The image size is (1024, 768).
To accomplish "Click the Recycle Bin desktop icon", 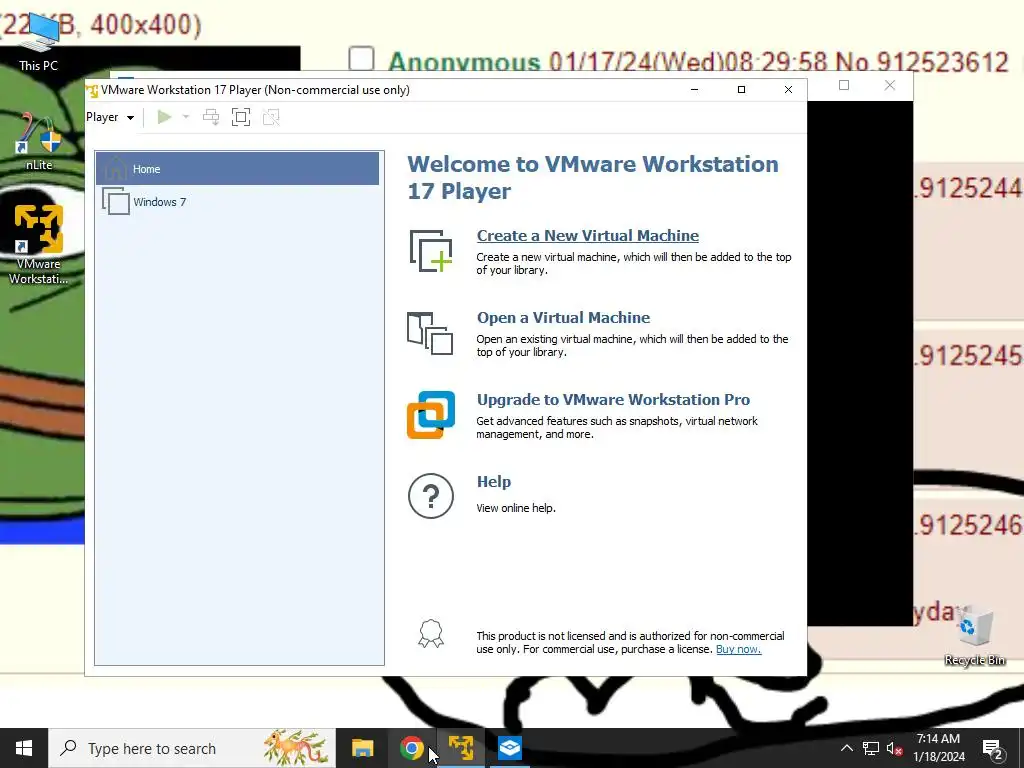I will [974, 636].
